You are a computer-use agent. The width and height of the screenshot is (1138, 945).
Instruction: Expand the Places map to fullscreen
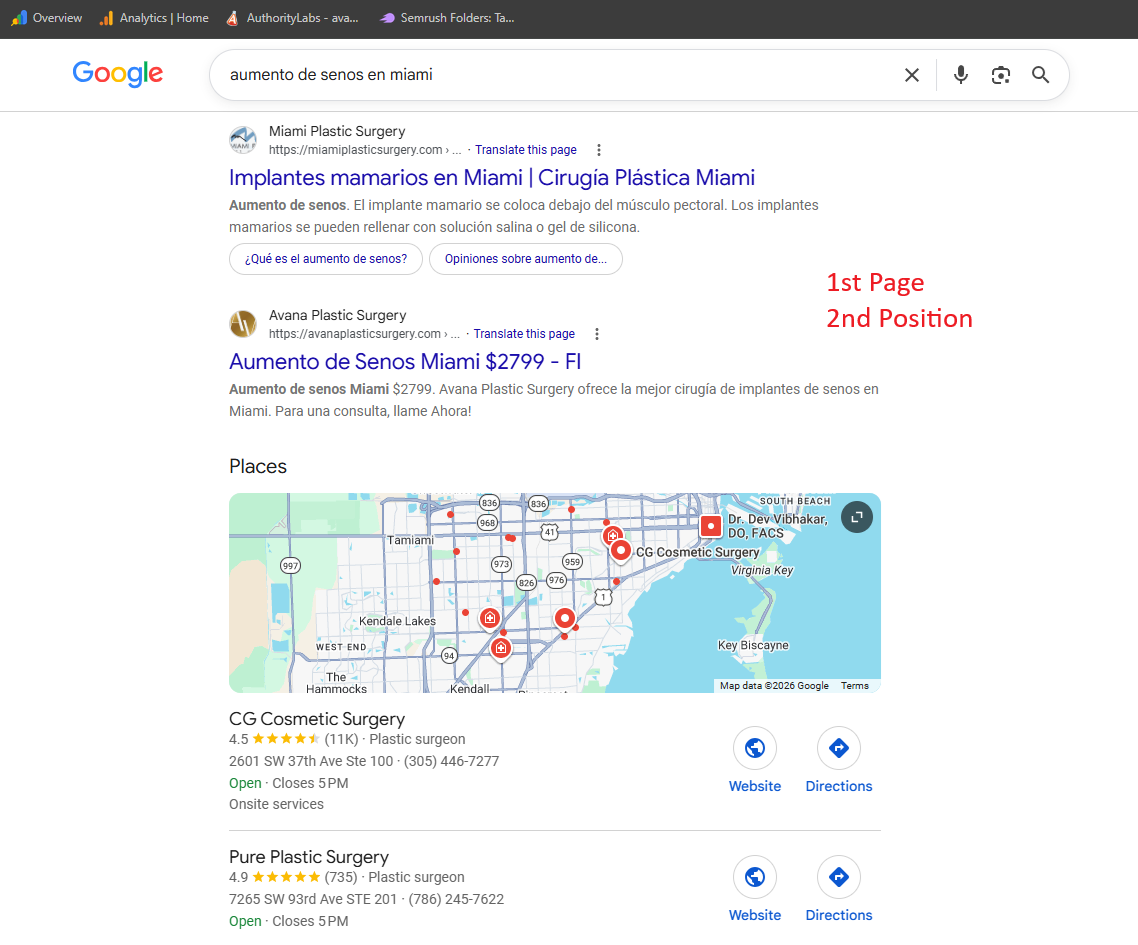click(x=856, y=518)
